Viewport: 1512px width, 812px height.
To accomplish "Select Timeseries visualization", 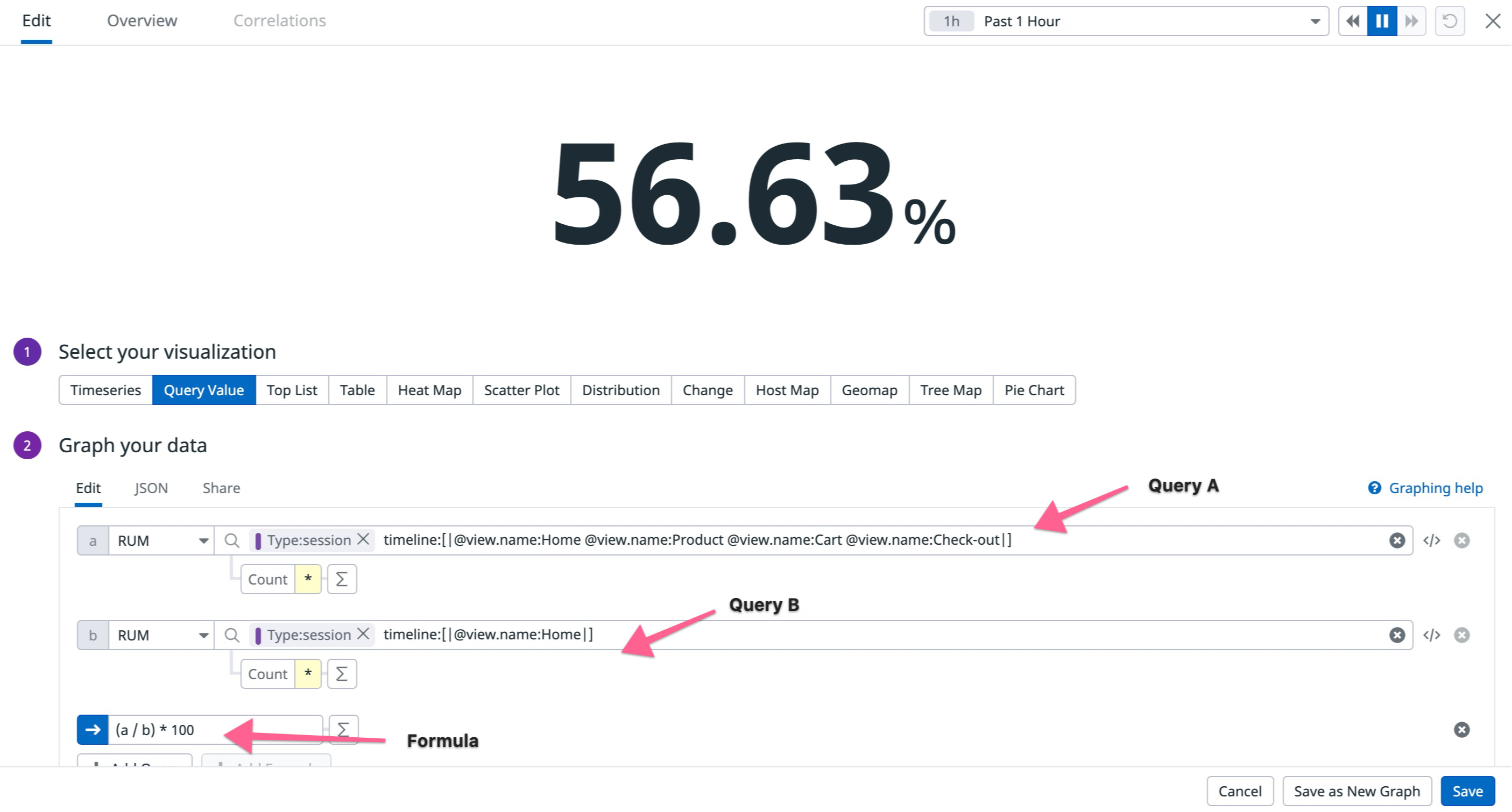I will tap(105, 390).
